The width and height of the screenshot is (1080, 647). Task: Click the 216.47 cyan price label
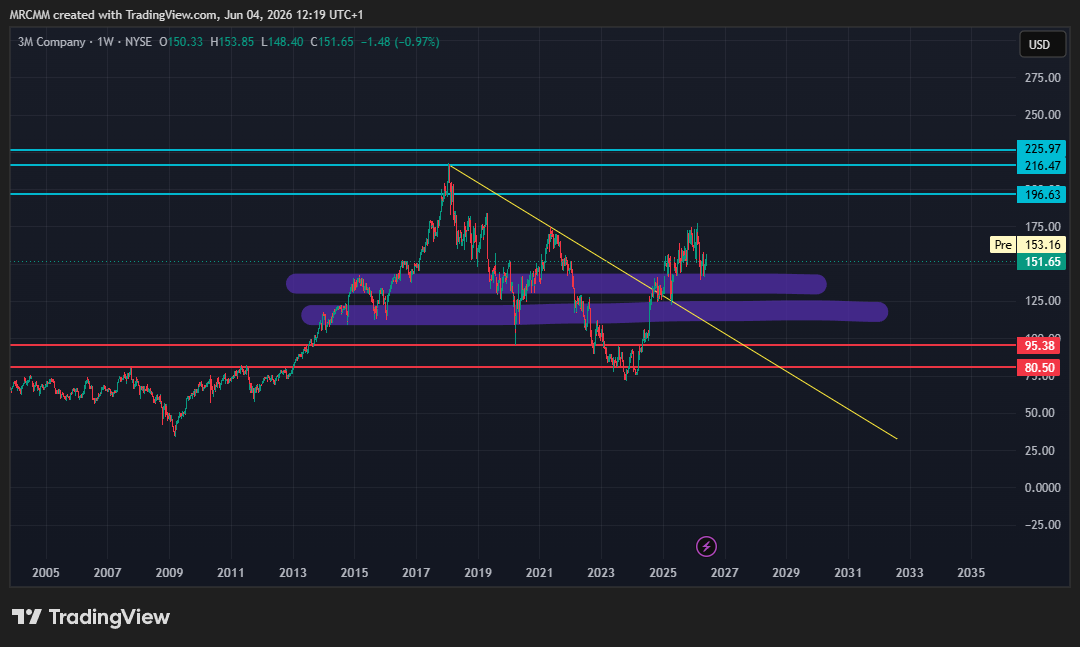(x=1041, y=165)
